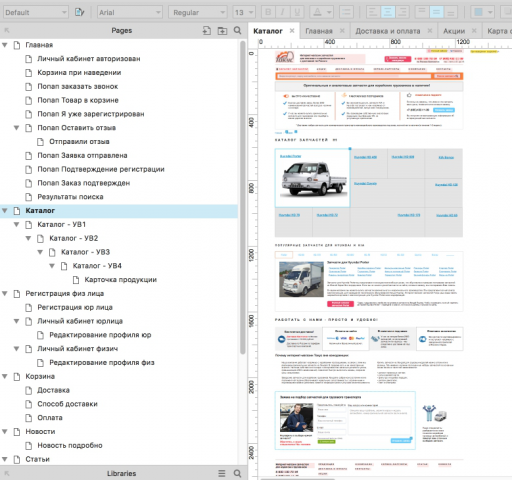
Task: Click page icon of Карточка продукции
Action: [76, 280]
